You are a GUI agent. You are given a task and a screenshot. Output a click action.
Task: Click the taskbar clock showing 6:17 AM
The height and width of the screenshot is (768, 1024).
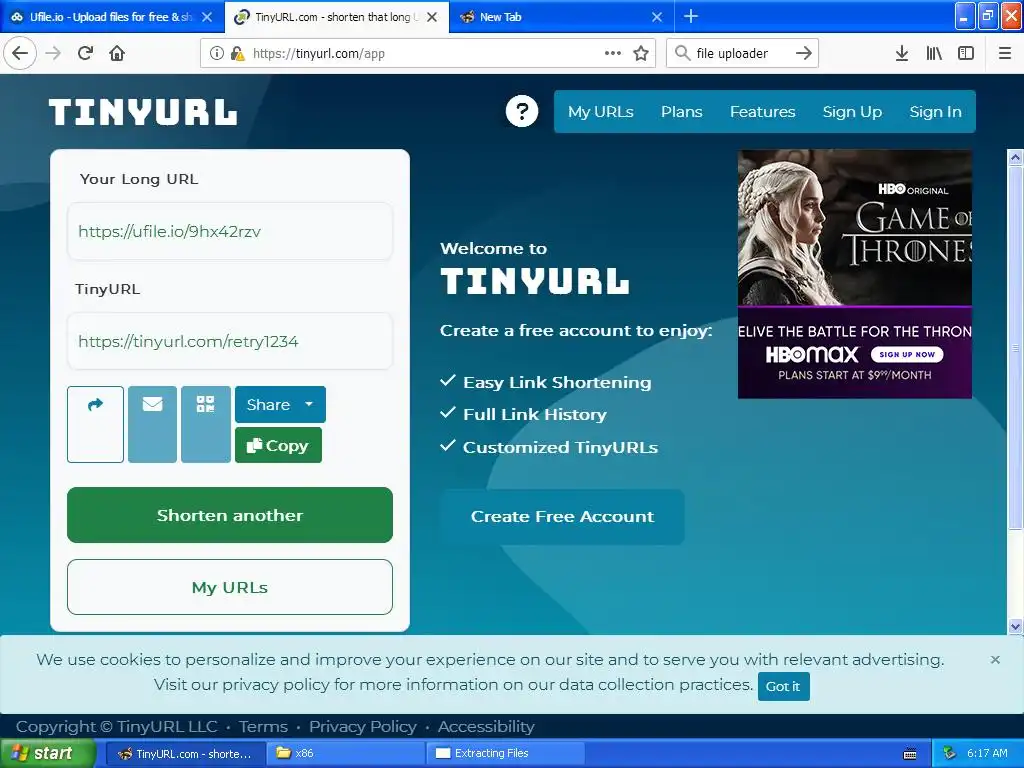pyautogui.click(x=987, y=754)
